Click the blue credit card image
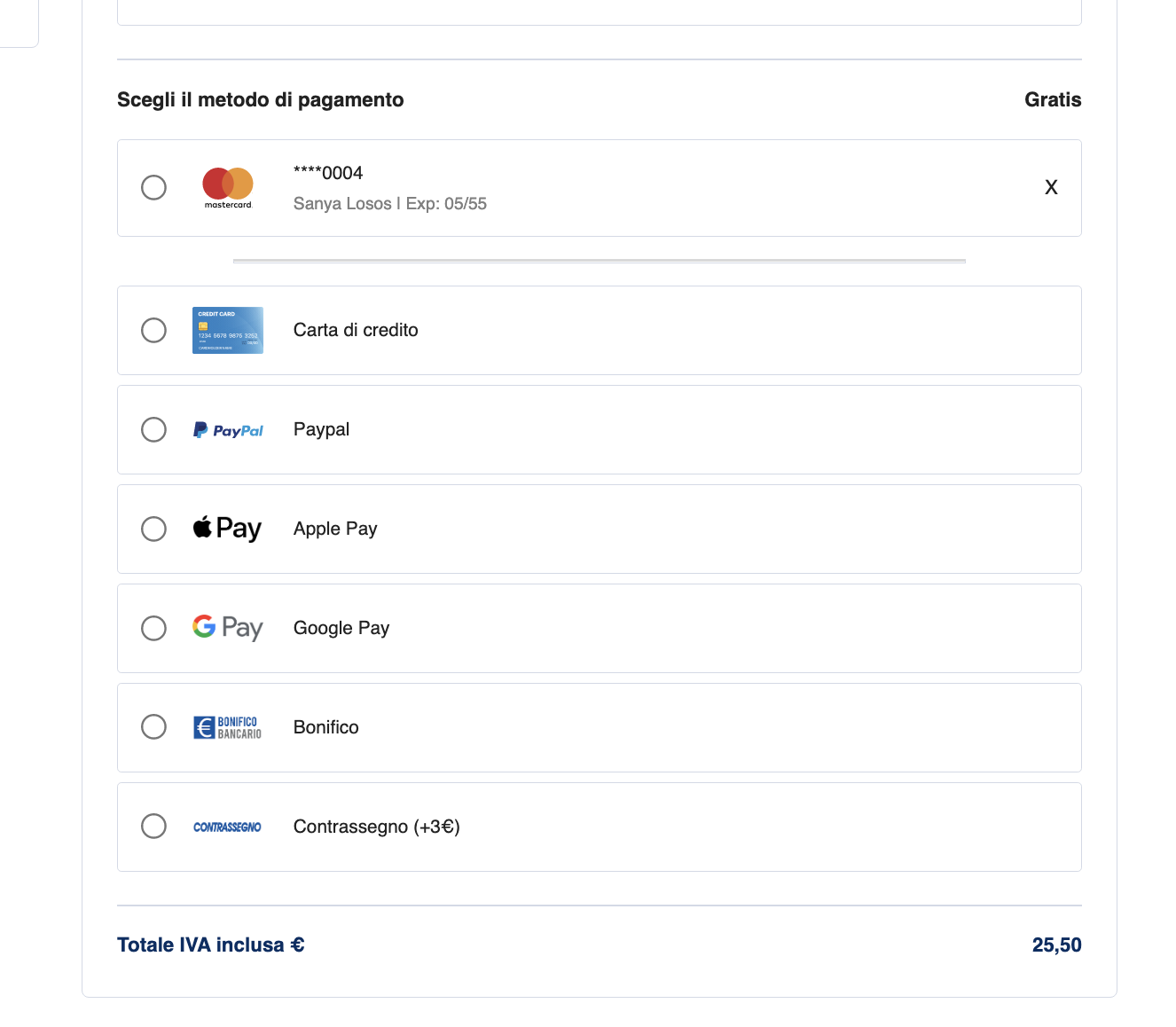 [x=228, y=330]
